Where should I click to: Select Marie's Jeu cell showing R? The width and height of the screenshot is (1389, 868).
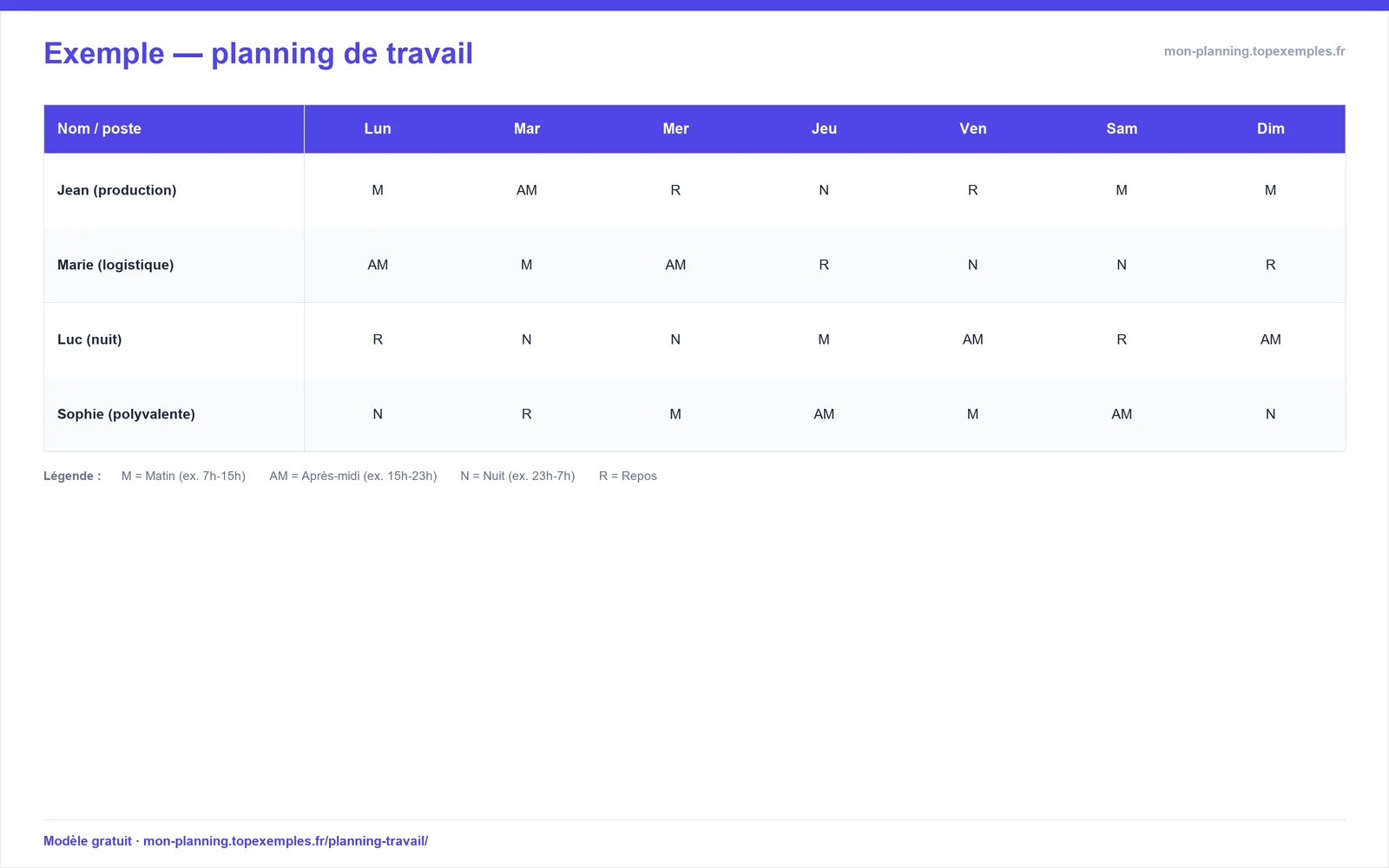824,265
